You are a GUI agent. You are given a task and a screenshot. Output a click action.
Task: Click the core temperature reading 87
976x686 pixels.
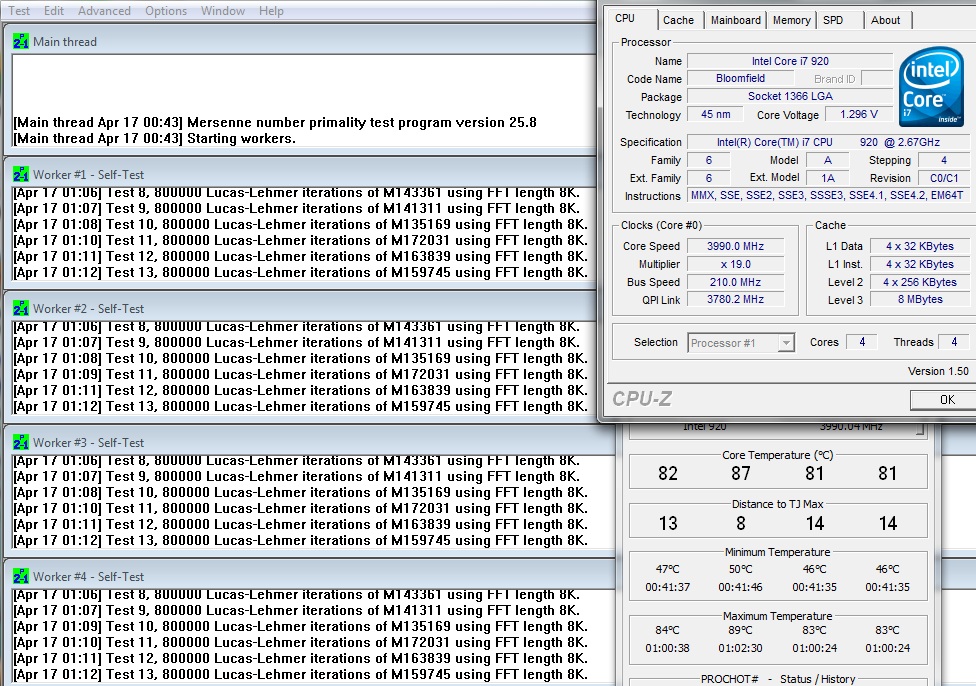[x=741, y=474]
